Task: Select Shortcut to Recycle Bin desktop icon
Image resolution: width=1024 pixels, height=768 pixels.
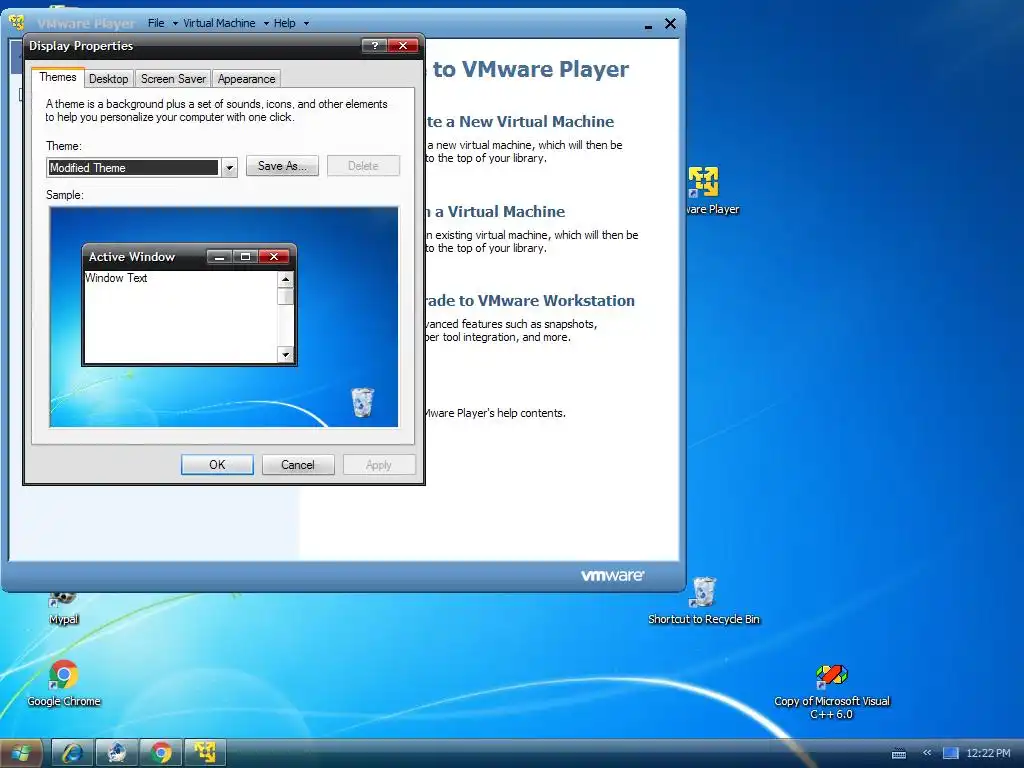Action: click(703, 601)
